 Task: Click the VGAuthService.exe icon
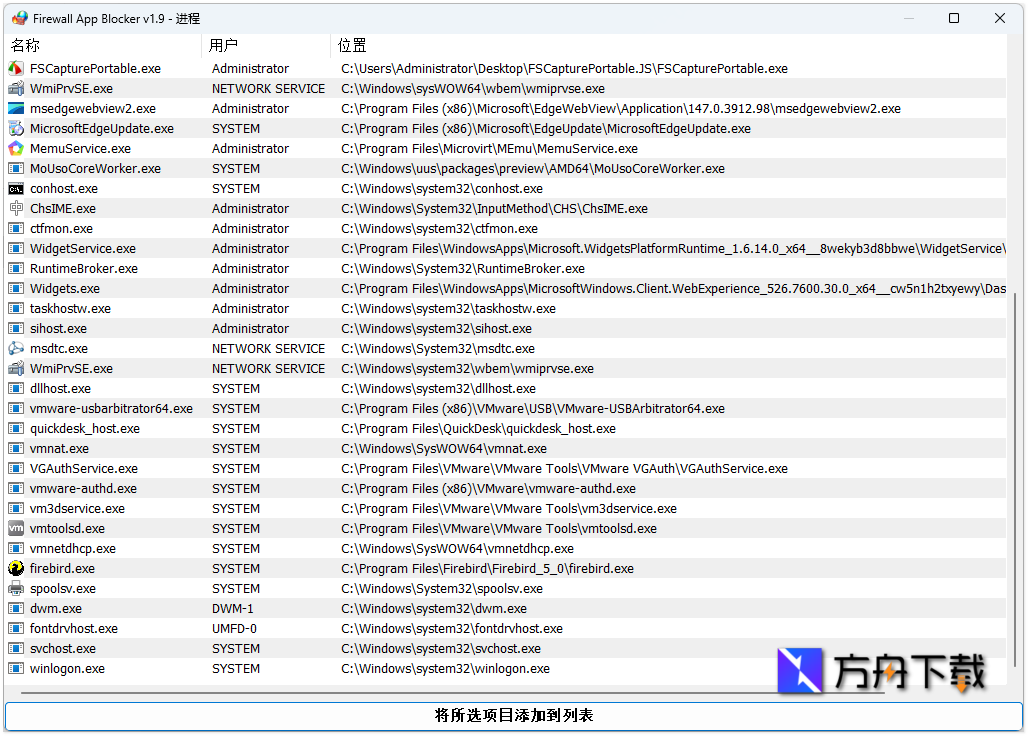pyautogui.click(x=16, y=469)
